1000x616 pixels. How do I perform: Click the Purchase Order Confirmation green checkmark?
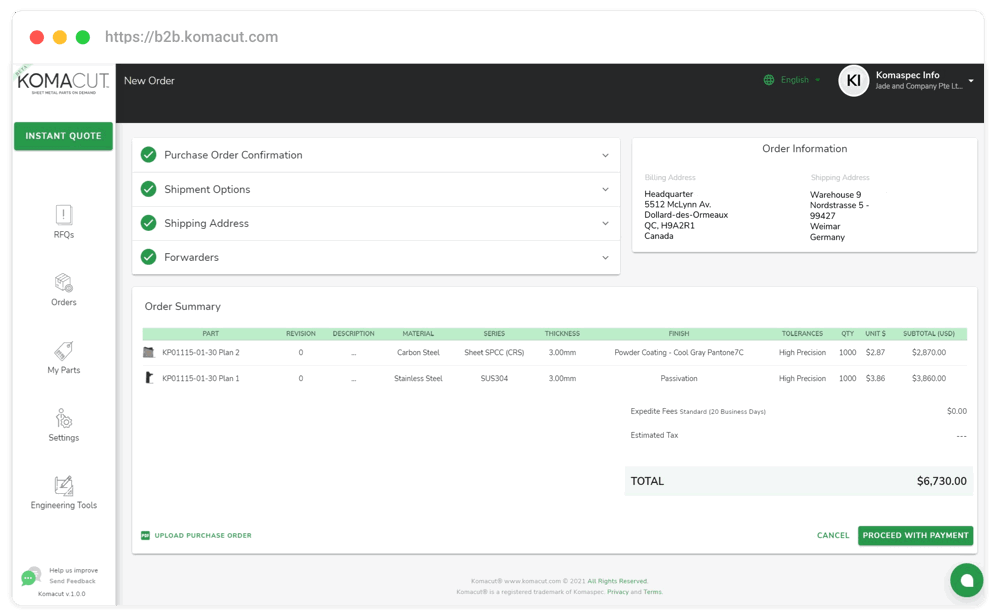pos(149,155)
